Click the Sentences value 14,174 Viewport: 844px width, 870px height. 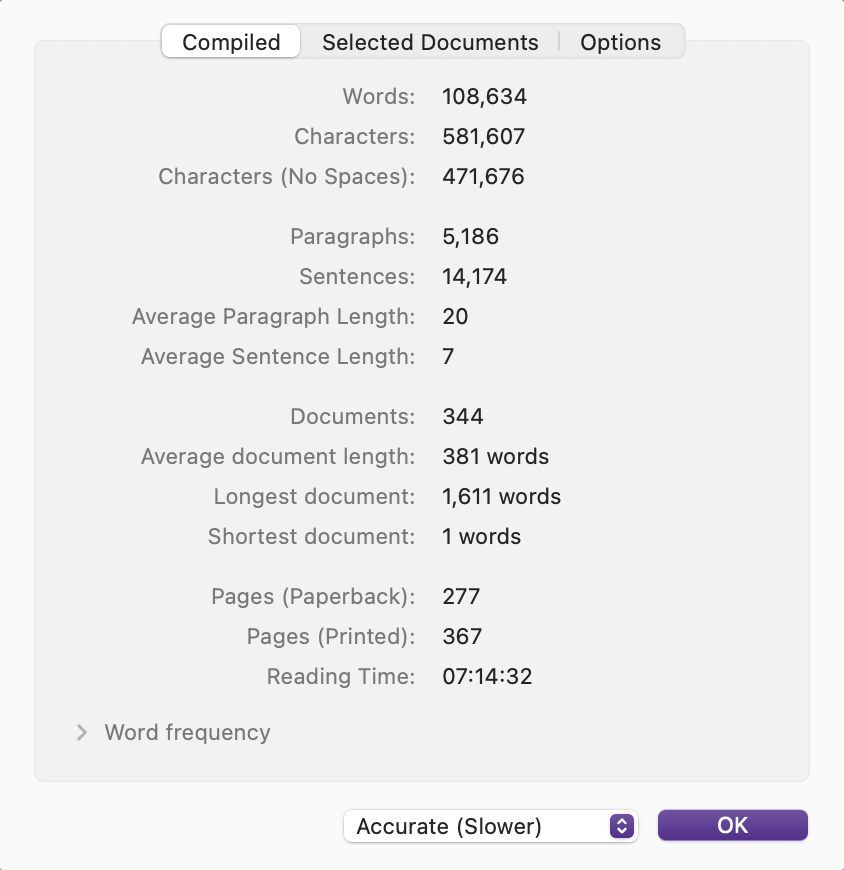pyautogui.click(x=474, y=276)
